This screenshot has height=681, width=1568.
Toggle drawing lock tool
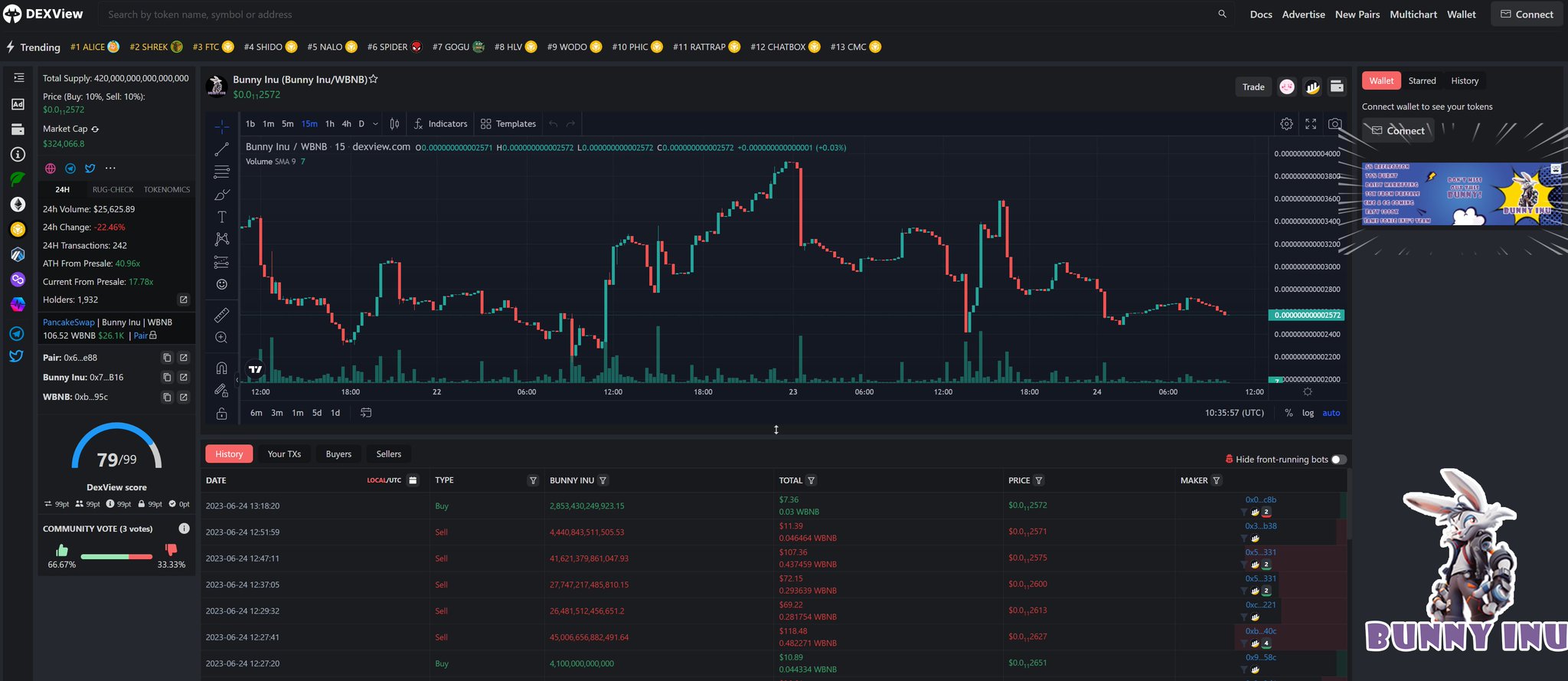tap(221, 414)
